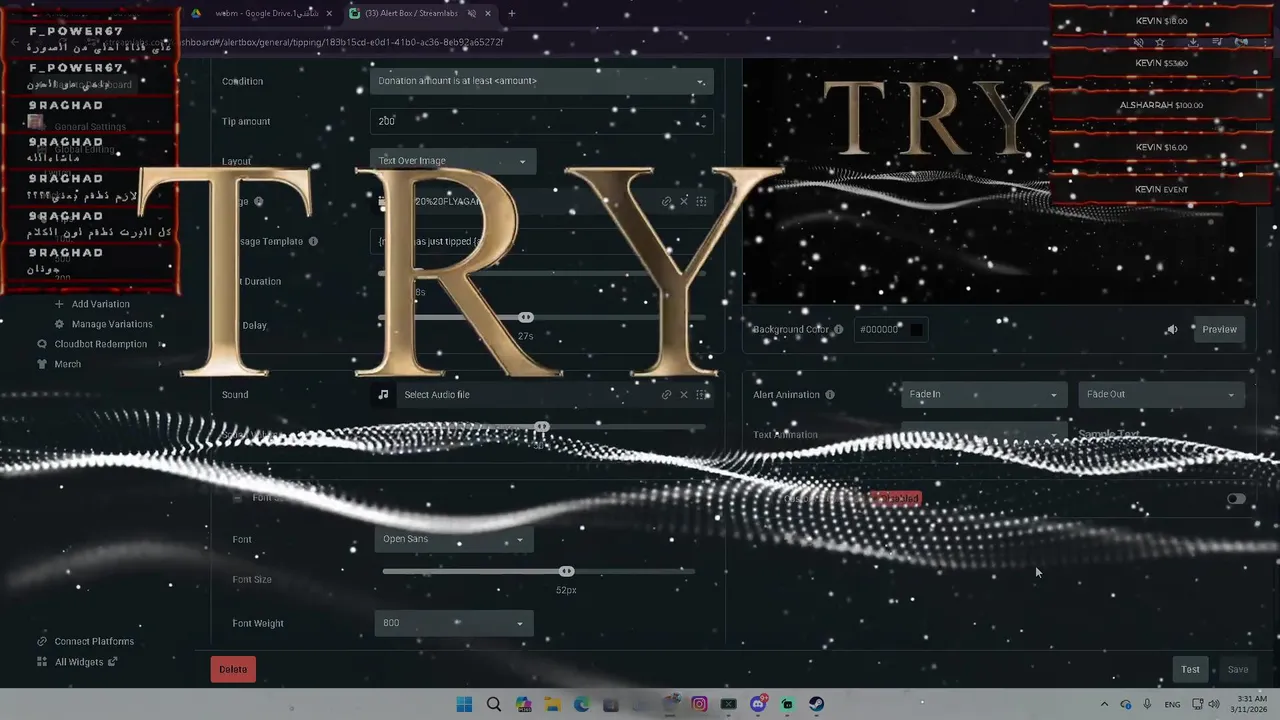The width and height of the screenshot is (1280, 720).
Task: Click the Cloudbot Redemption sidebar item
Action: (101, 344)
